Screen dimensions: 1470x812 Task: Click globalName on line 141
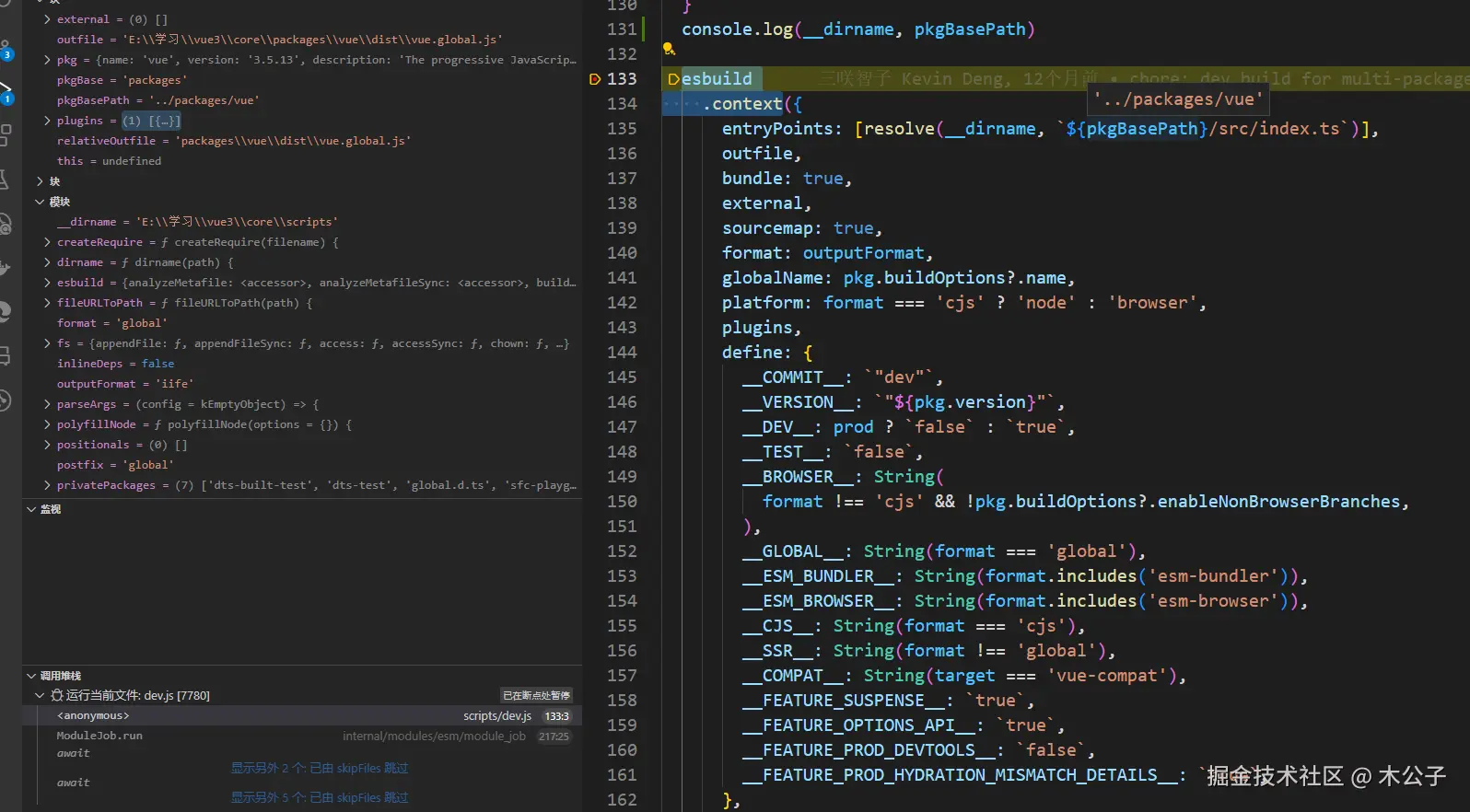pyautogui.click(x=772, y=278)
